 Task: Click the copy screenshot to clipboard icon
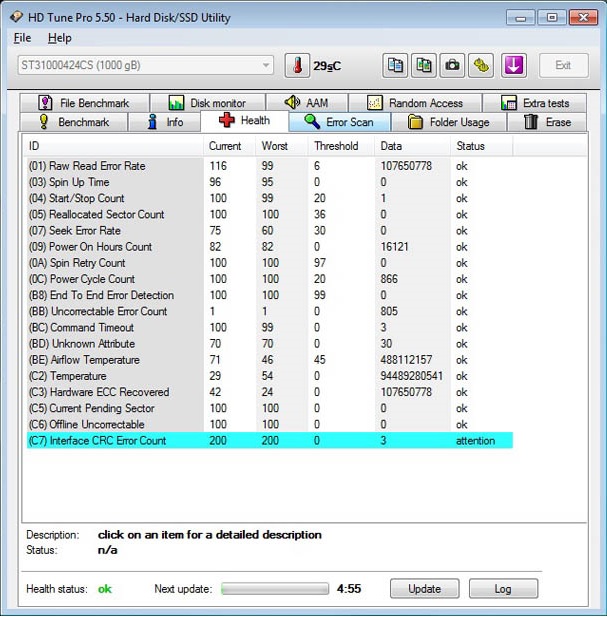tap(424, 65)
